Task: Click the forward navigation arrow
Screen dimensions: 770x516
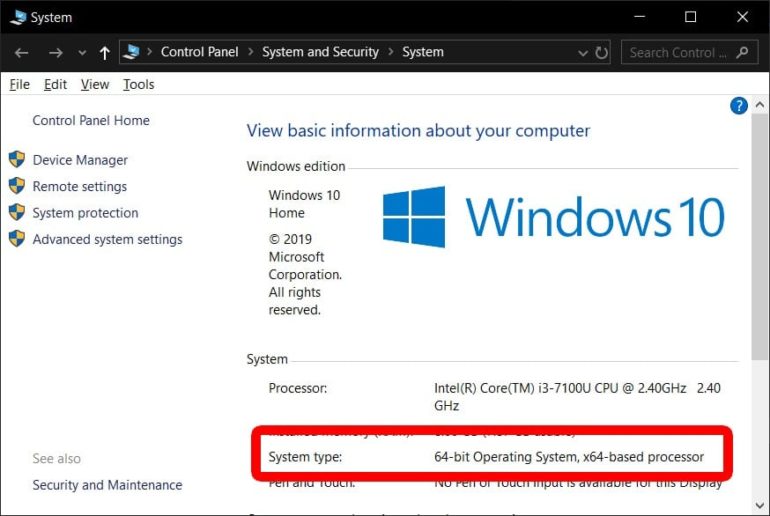Action: [x=55, y=53]
